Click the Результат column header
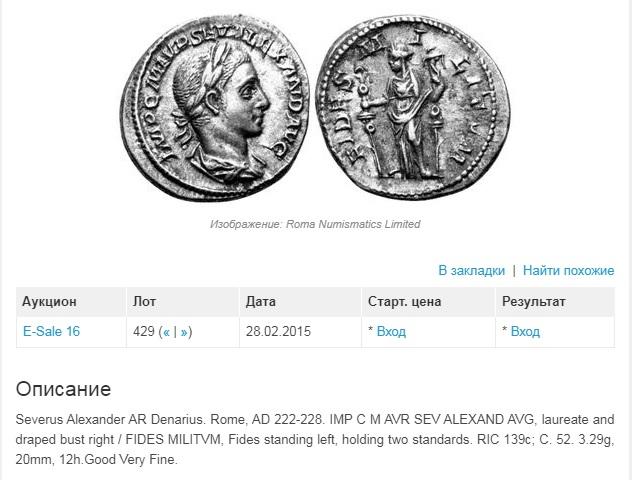Viewport: 632px width, 480px height. point(533,301)
